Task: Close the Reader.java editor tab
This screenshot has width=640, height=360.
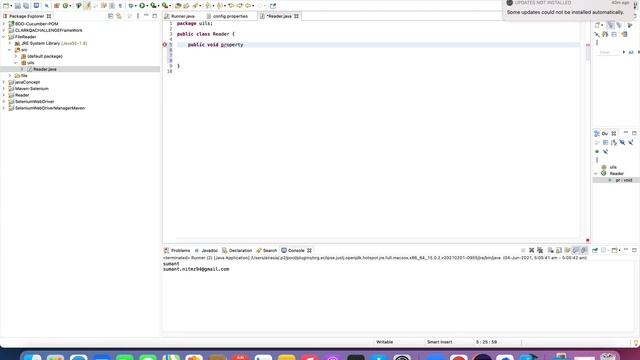Action: point(296,16)
